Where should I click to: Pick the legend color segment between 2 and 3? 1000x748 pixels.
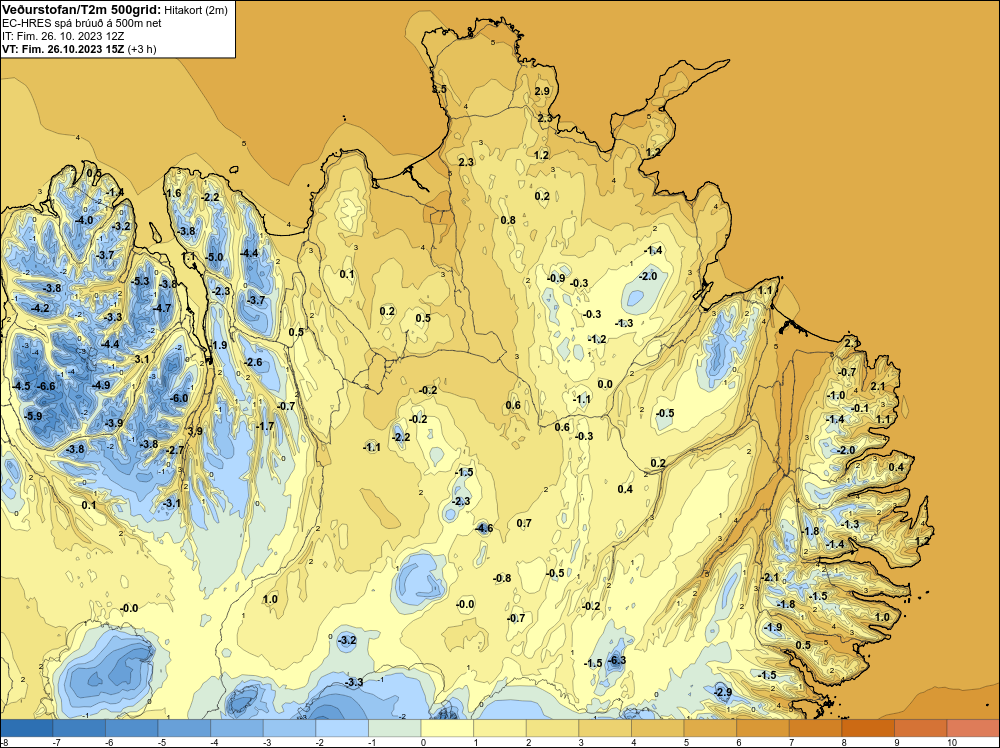(552, 728)
